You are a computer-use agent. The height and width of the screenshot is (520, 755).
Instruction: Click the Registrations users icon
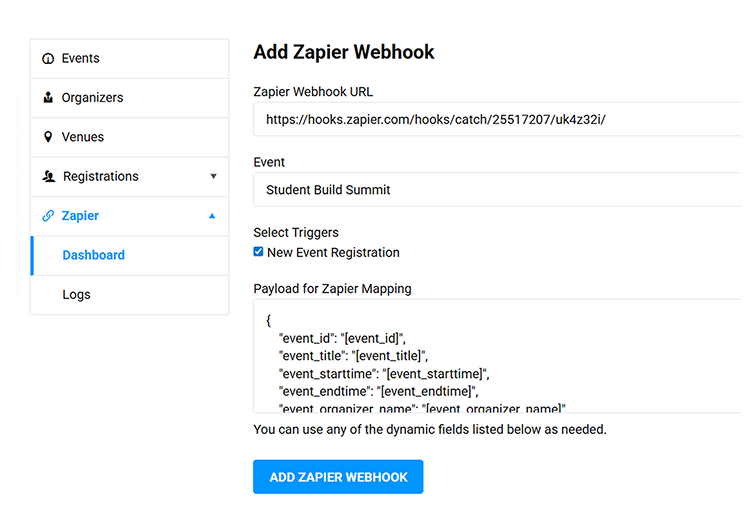click(x=49, y=176)
